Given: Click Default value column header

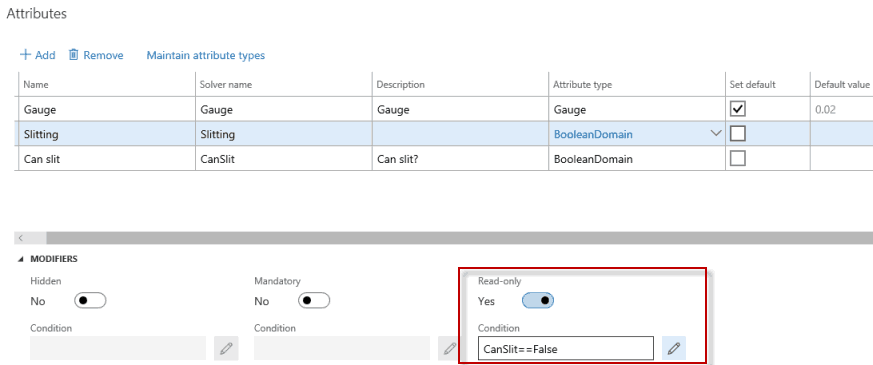Looking at the screenshot, I should tap(841, 85).
